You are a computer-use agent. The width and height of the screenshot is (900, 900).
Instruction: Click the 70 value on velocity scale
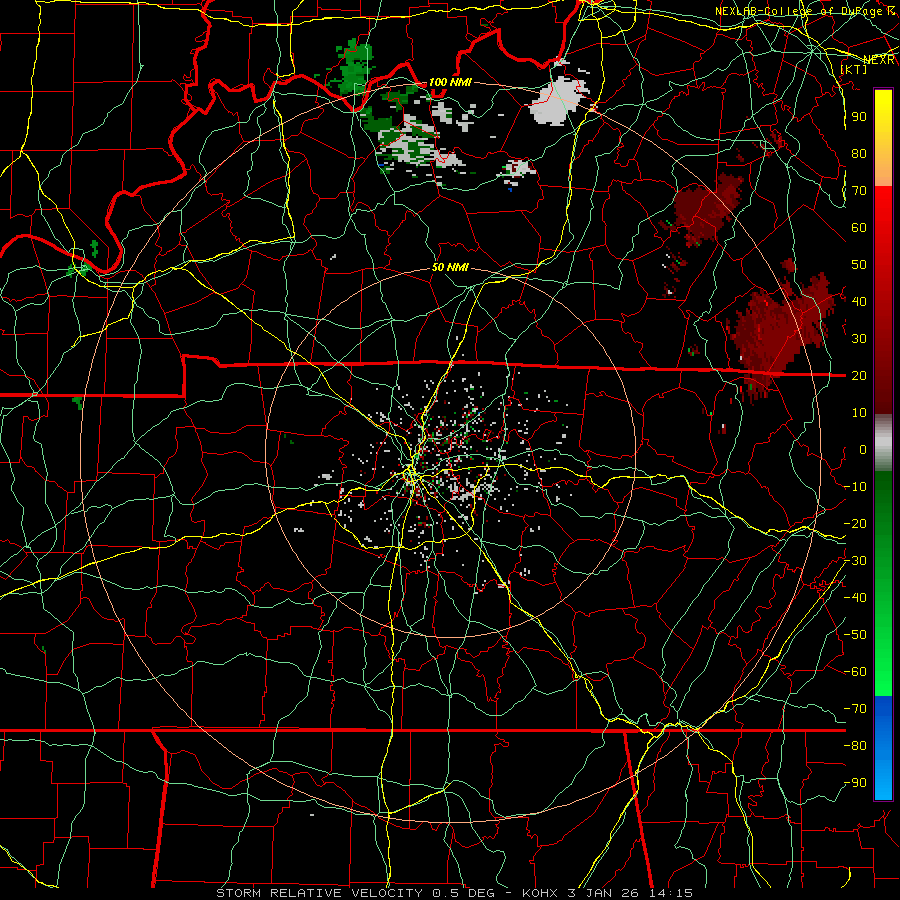(x=859, y=191)
